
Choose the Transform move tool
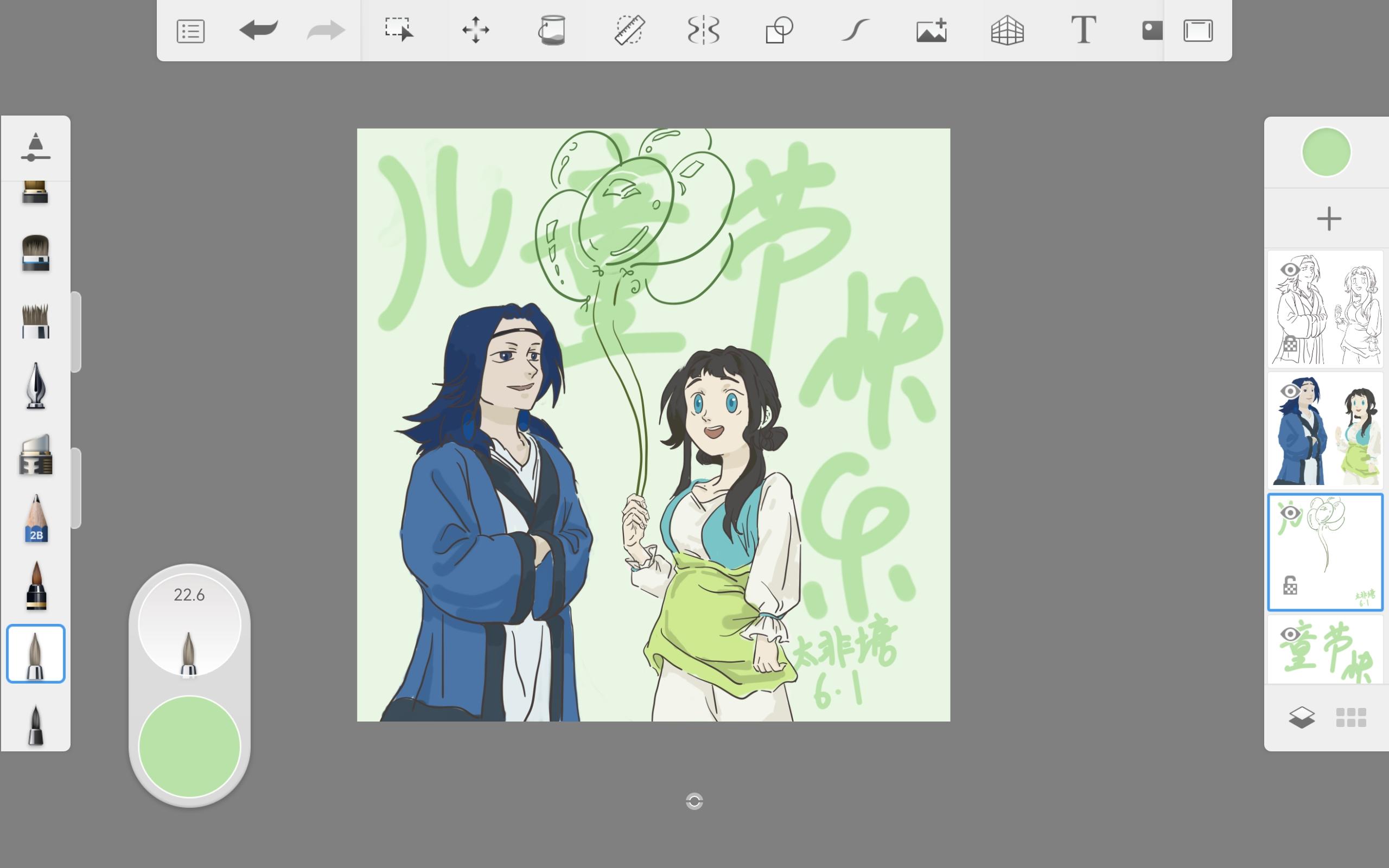click(475, 30)
